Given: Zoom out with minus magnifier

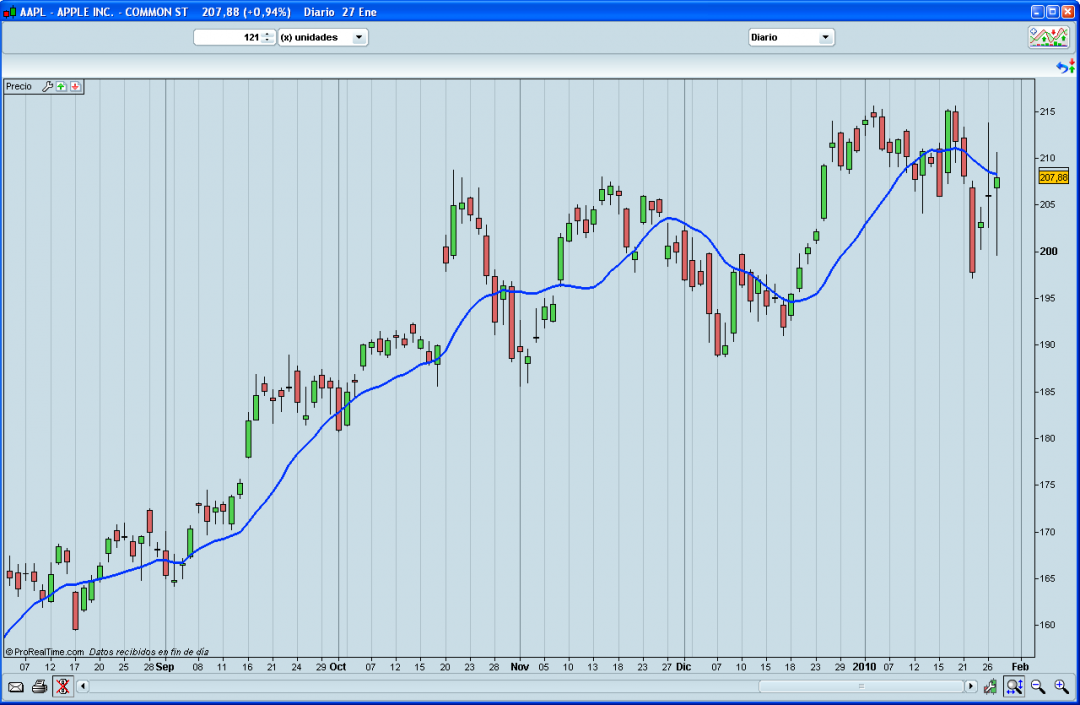Looking at the screenshot, I should (x=1038, y=686).
